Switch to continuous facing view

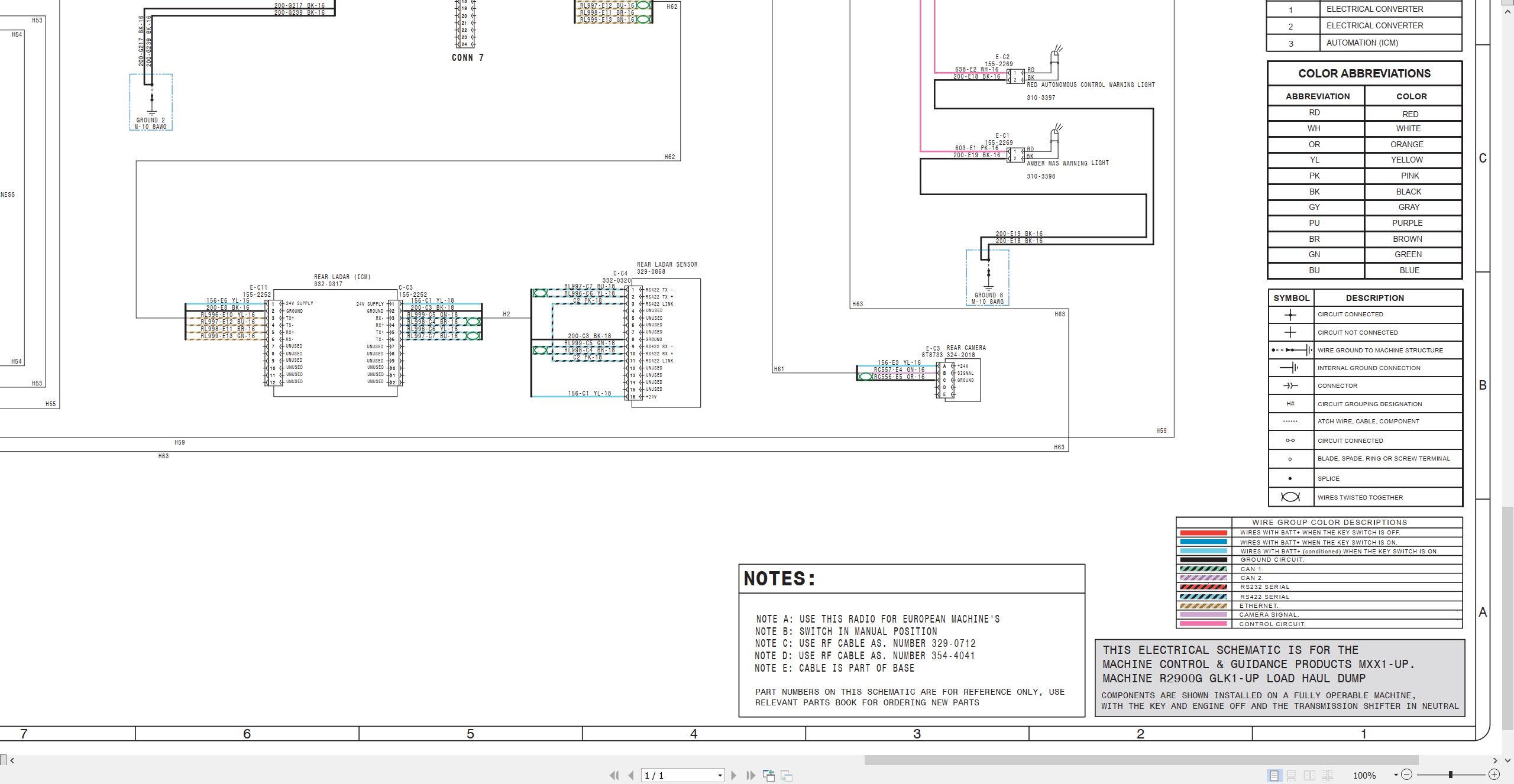click(1328, 775)
